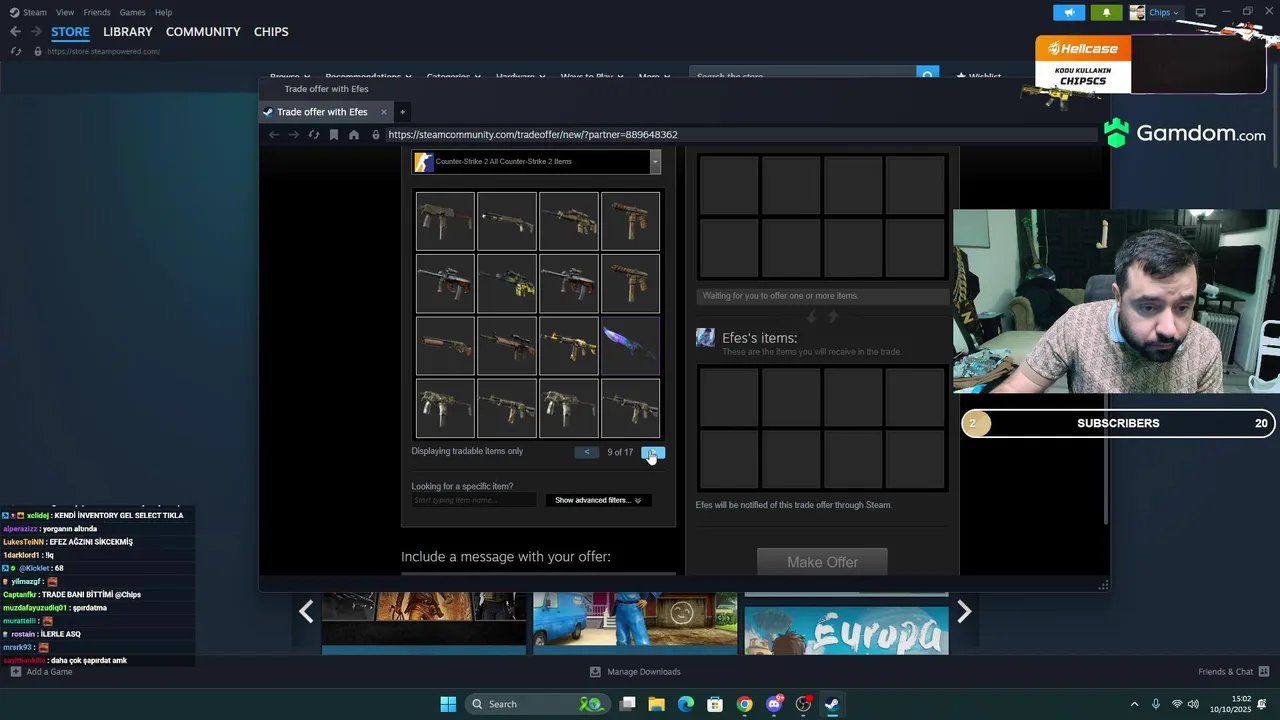The image size is (1280, 720).
Task: Click Efes's avatar icon
Action: (x=705, y=338)
